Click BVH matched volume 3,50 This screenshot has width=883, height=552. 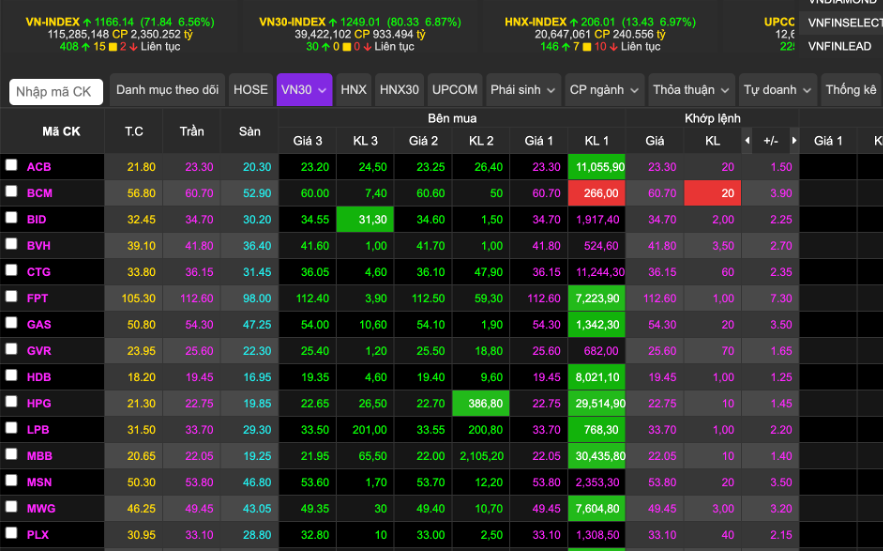[x=723, y=246]
